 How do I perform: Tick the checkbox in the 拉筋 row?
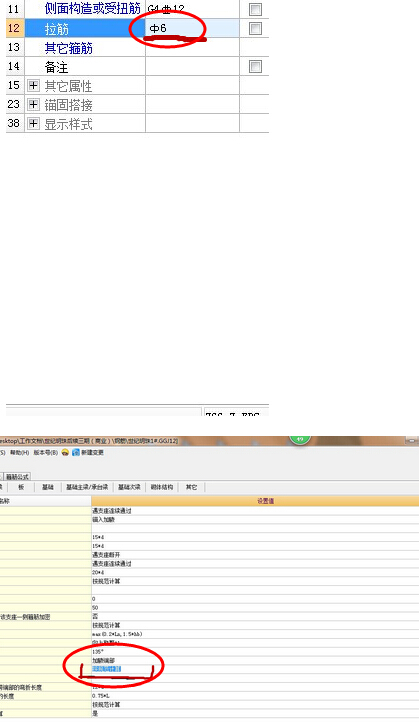(x=255, y=29)
